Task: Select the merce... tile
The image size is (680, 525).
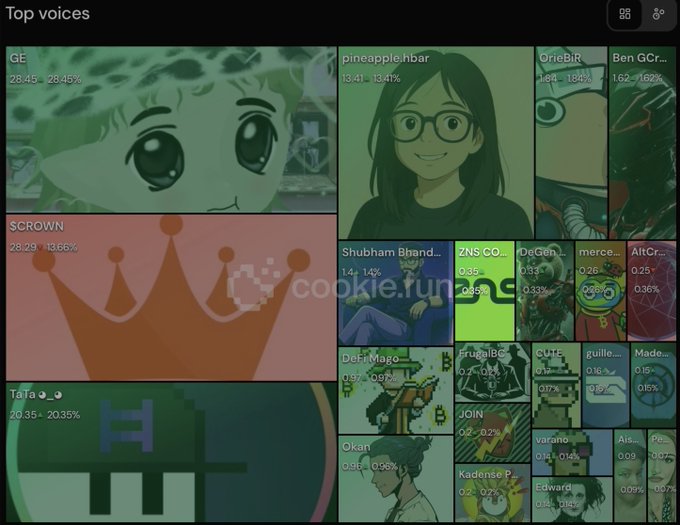Action: click(x=600, y=291)
